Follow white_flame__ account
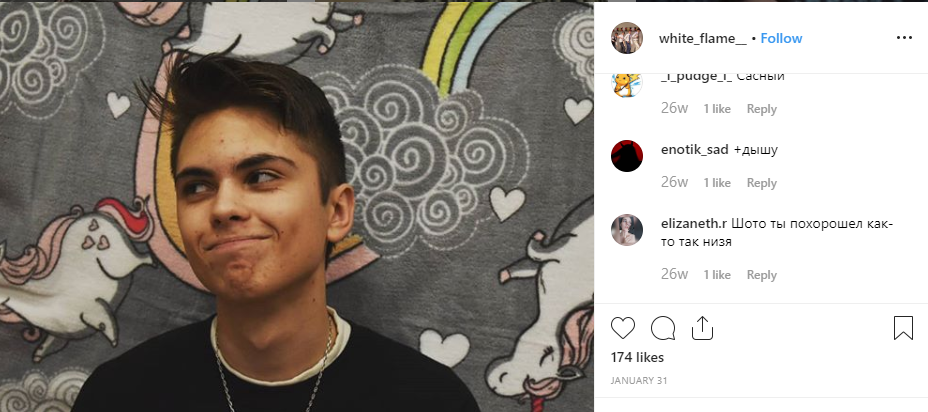 [781, 38]
